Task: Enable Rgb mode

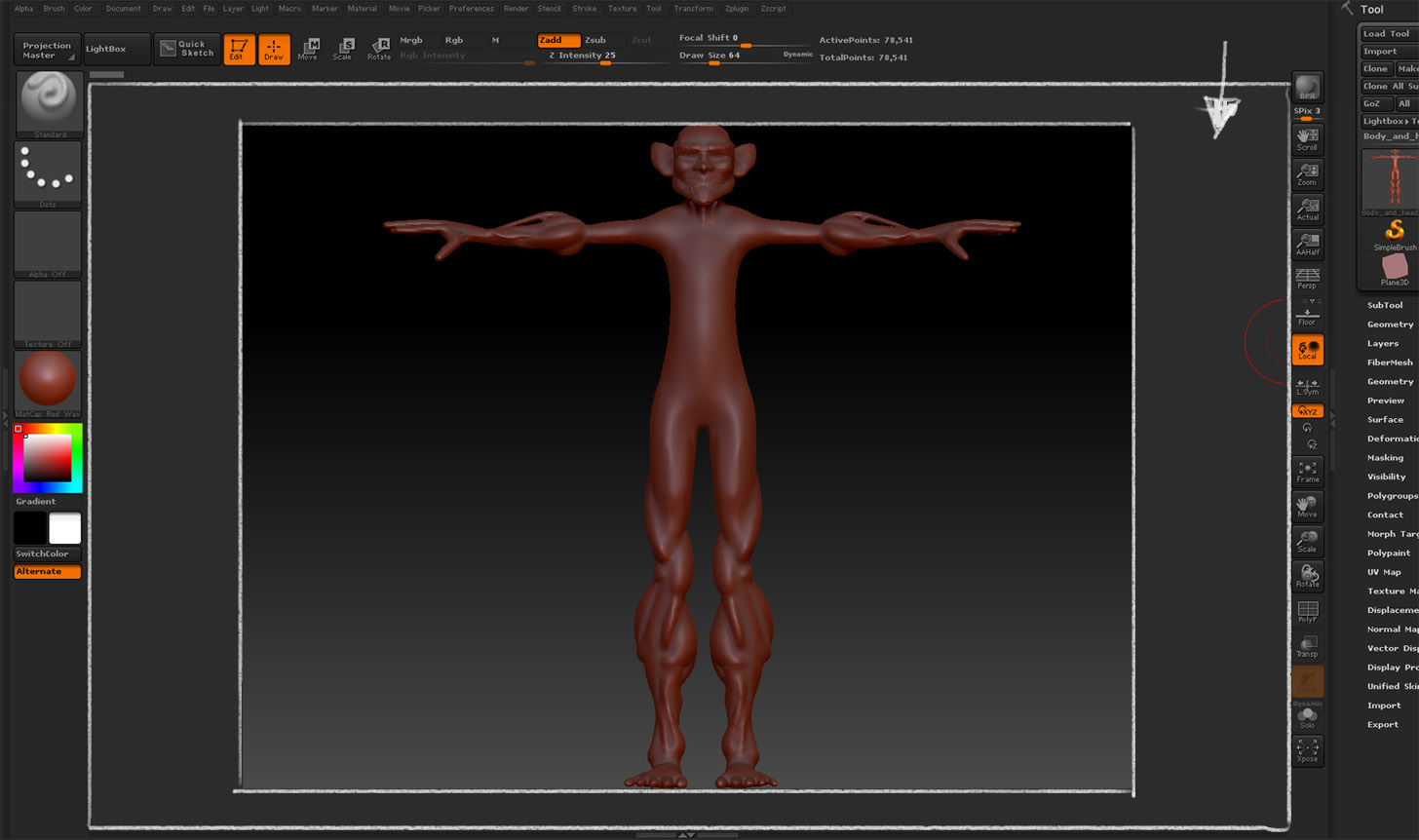Action: (x=463, y=40)
